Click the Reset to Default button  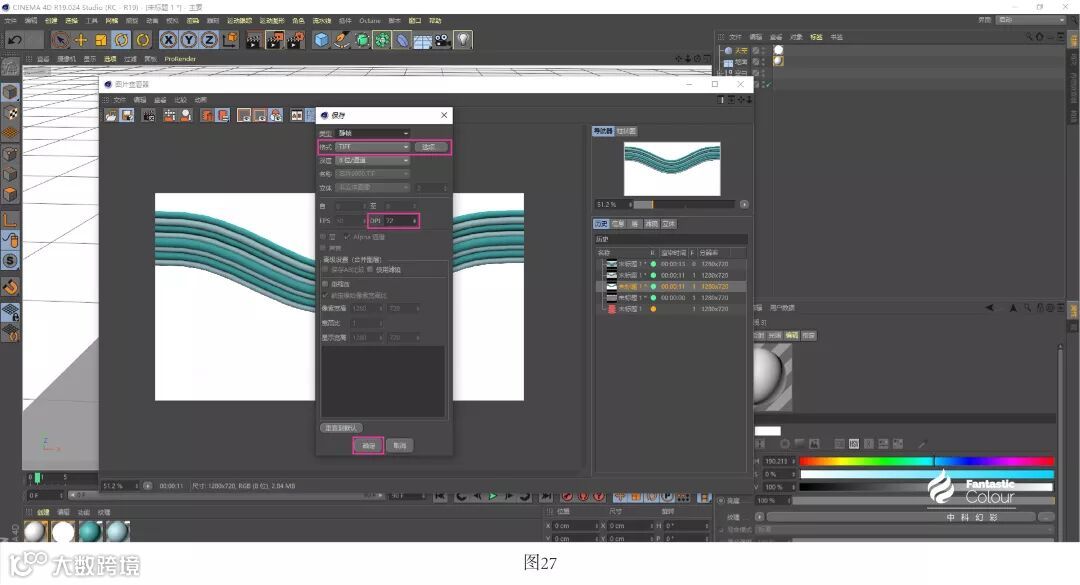click(x=341, y=428)
